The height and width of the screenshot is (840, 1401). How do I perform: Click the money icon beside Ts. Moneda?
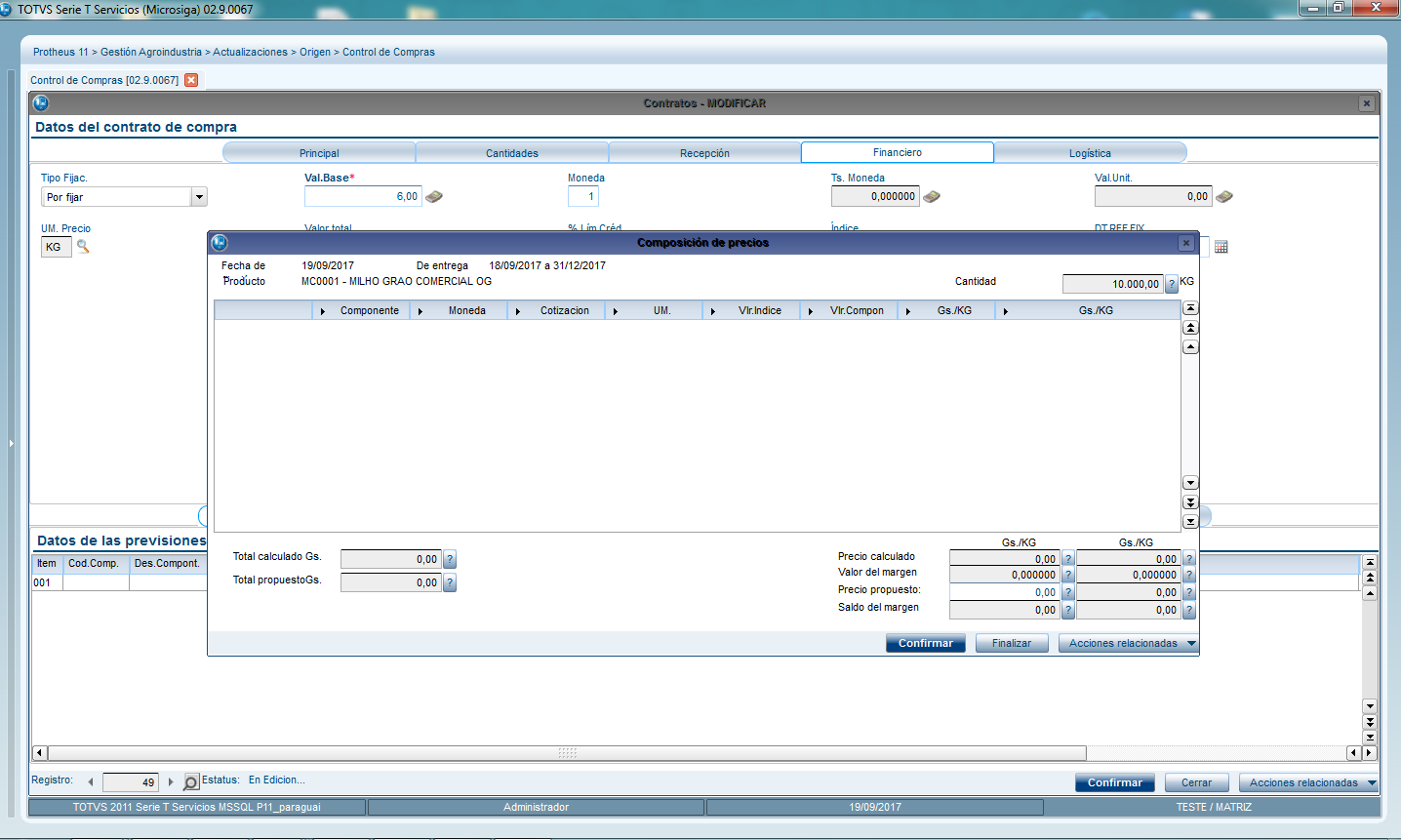932,196
